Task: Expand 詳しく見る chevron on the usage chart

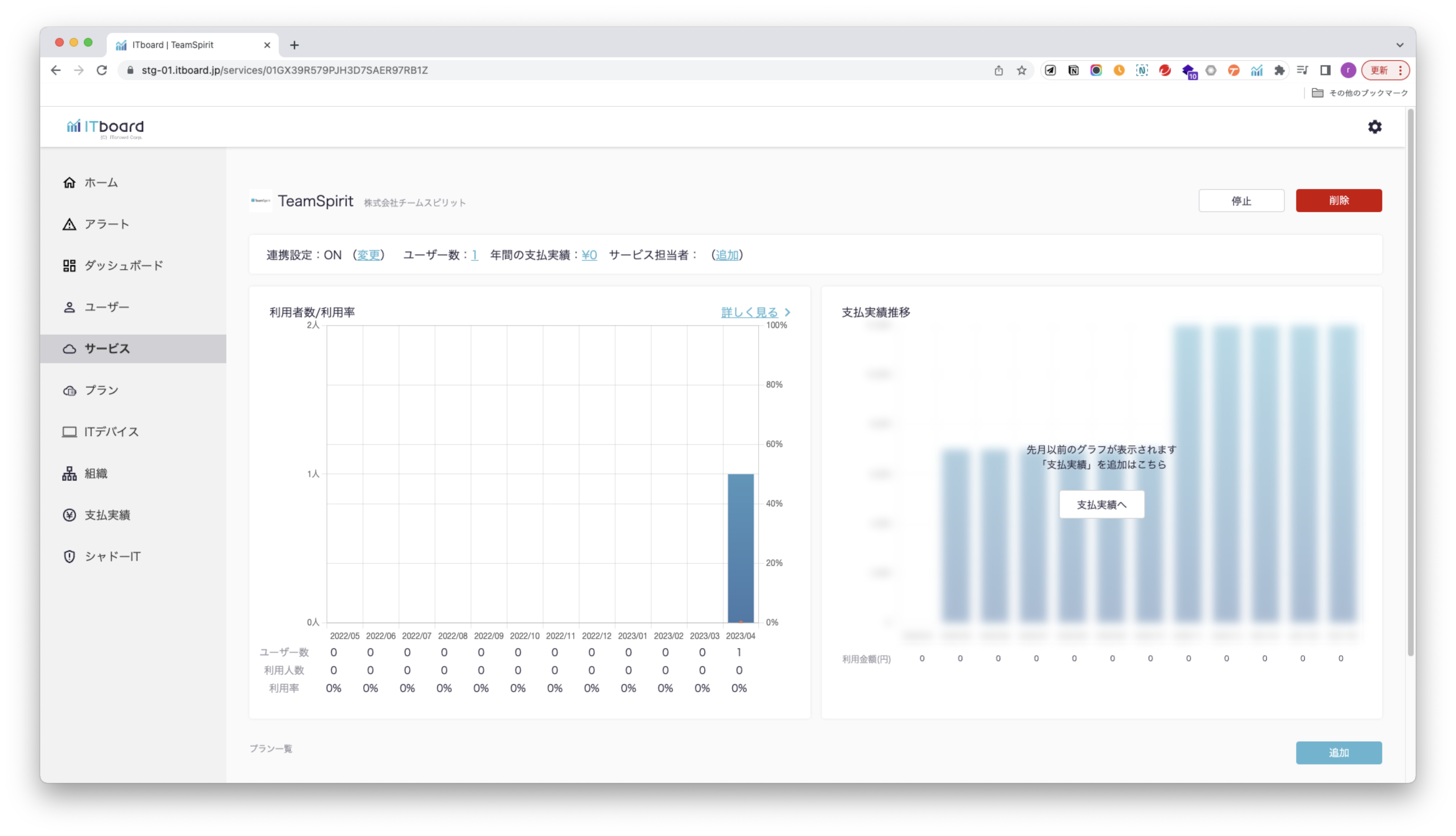Action: click(x=788, y=312)
